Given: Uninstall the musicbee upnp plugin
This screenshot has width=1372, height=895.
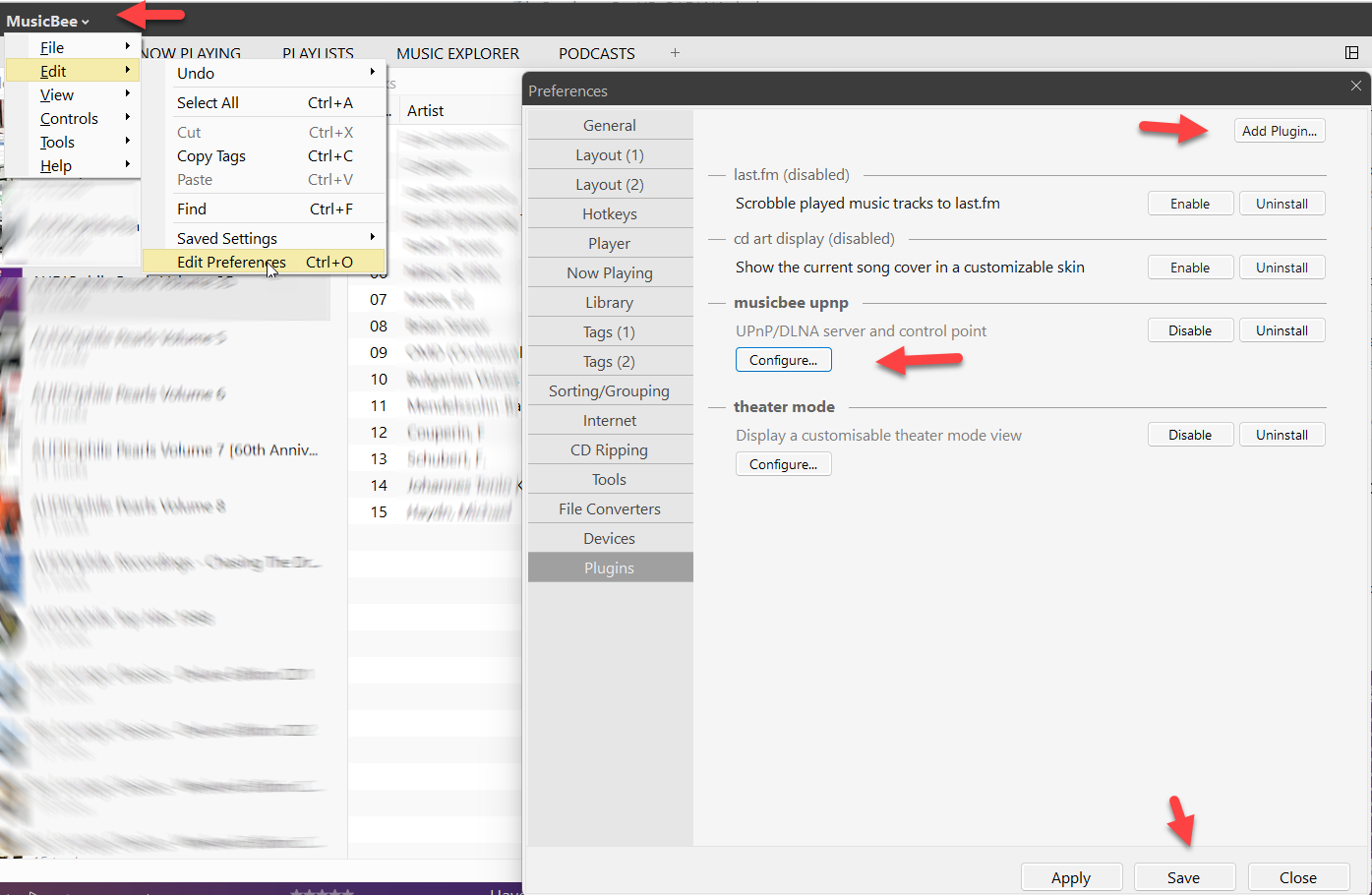Looking at the screenshot, I should tap(1282, 330).
